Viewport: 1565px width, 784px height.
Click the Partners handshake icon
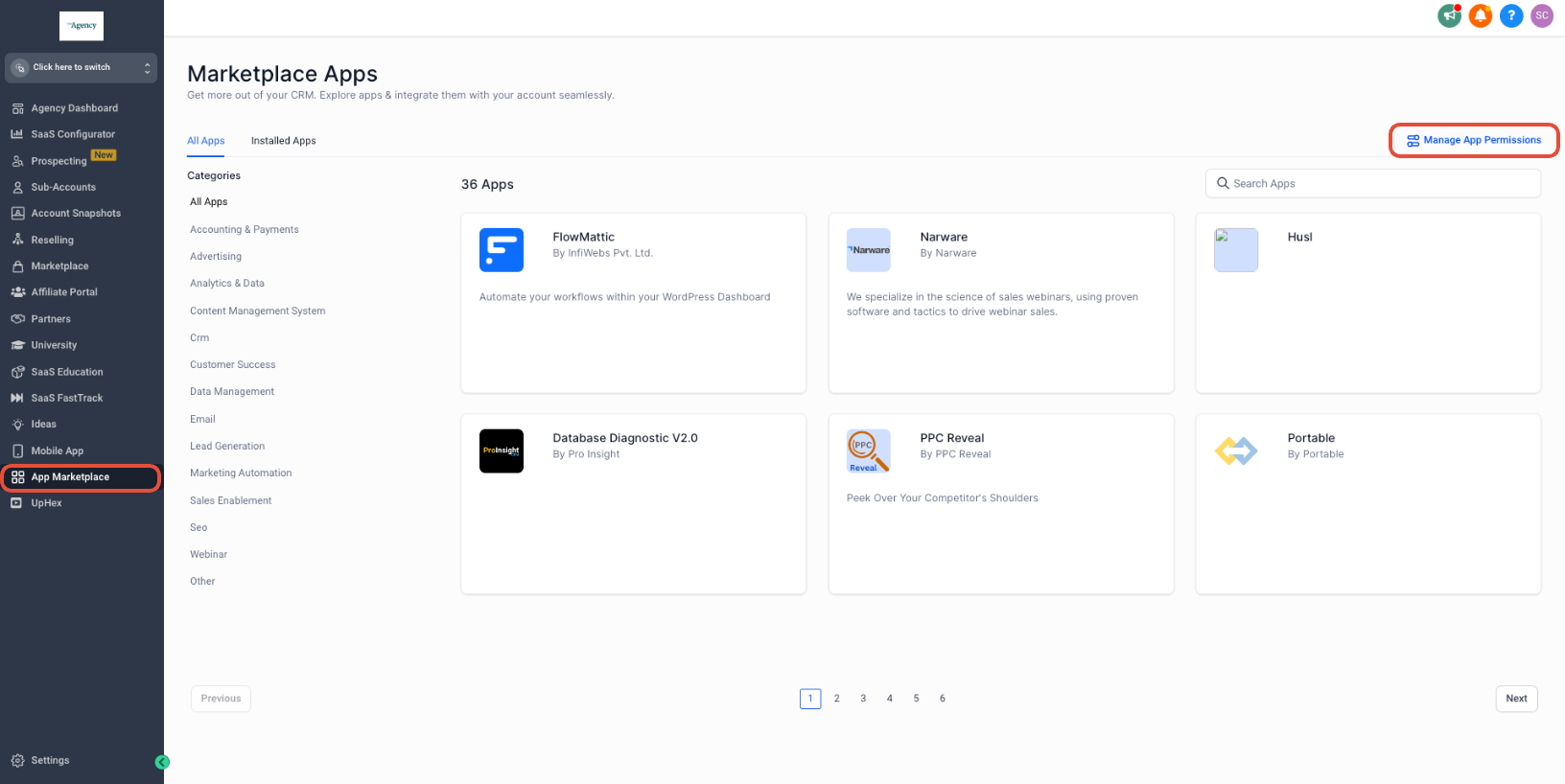pos(17,318)
